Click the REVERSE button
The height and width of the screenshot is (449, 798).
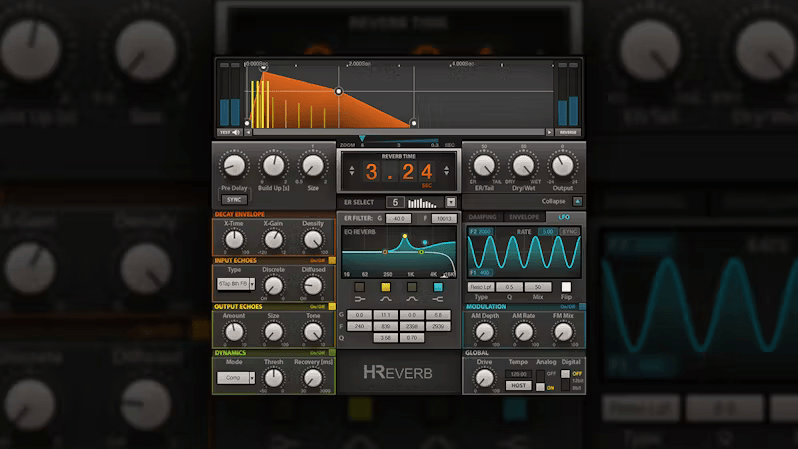[x=568, y=132]
